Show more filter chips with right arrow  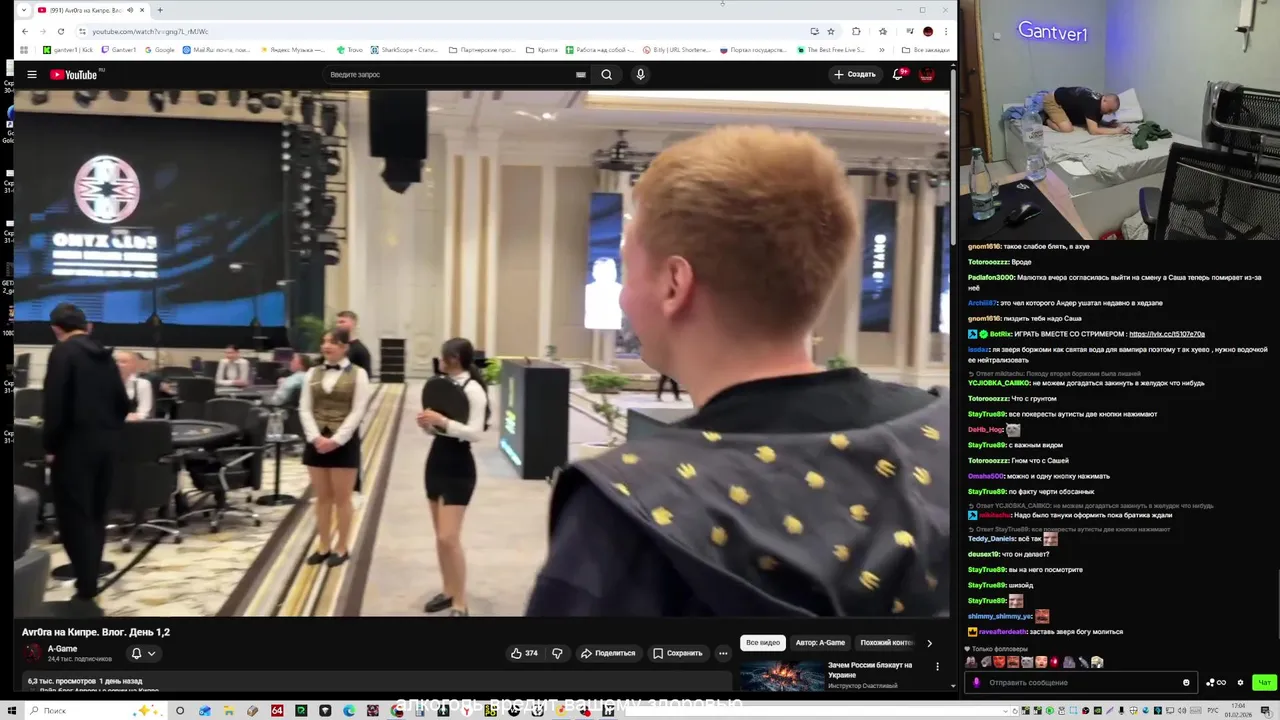pyautogui.click(x=929, y=643)
